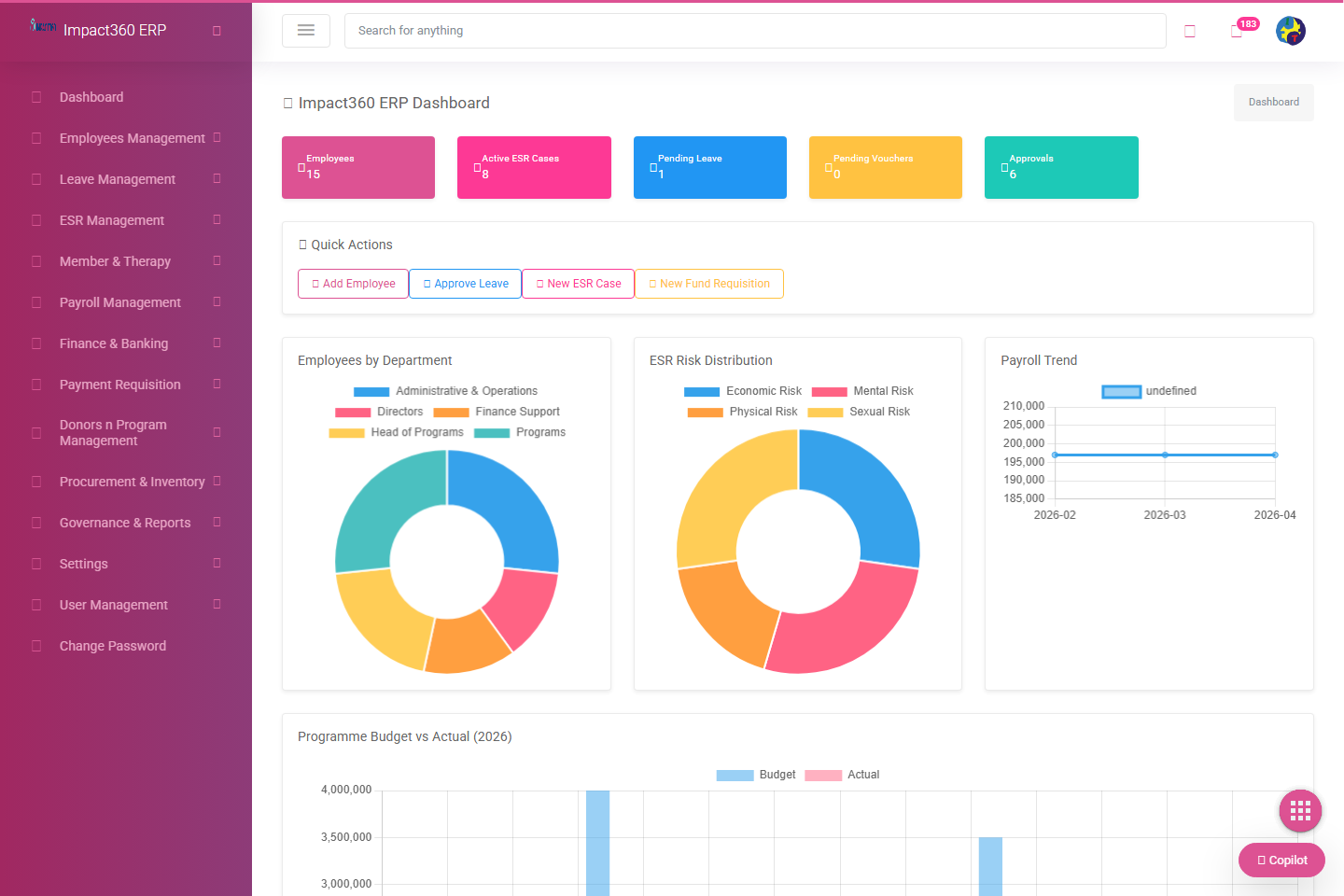Viewport: 1344px width, 896px height.
Task: Expand Governance & Reports submenu arrow
Action: [217, 522]
